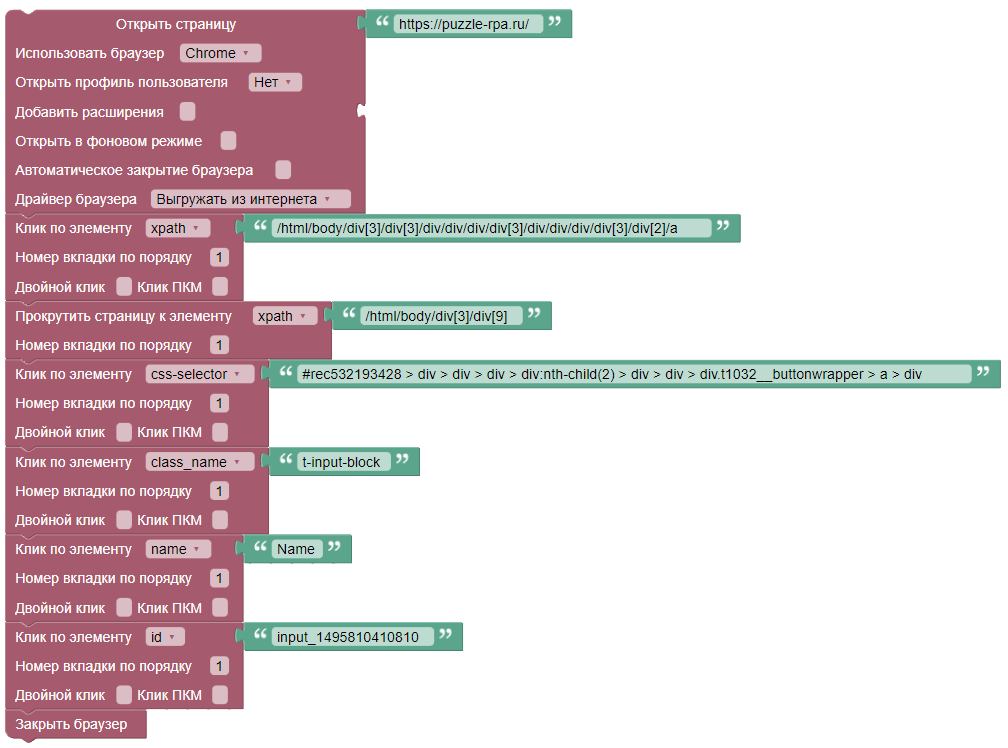Expand the Выгружать из интернета driver dropdown
Screen dimensions: 1008x748
(251, 199)
